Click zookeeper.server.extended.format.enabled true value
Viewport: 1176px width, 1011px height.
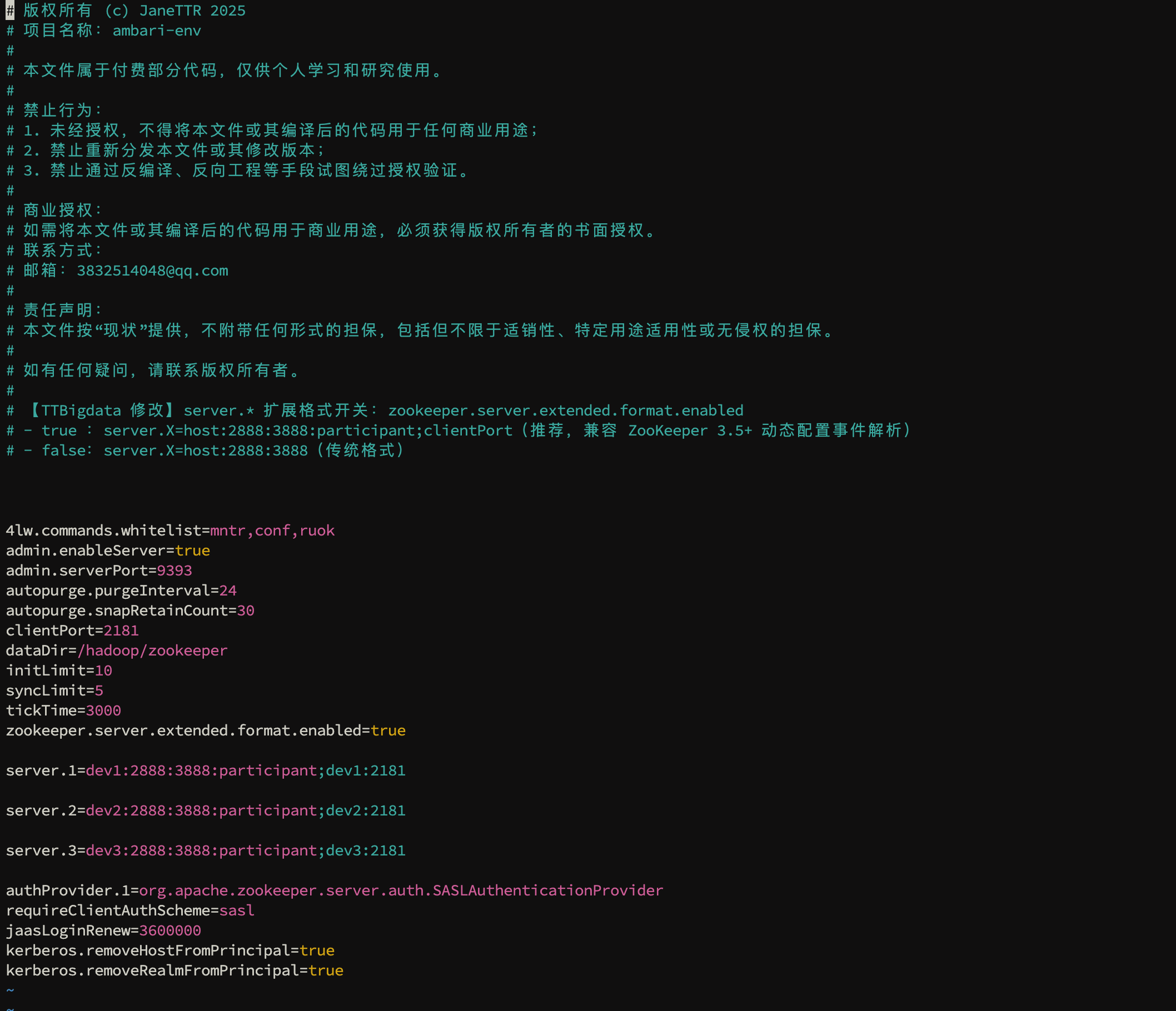389,730
